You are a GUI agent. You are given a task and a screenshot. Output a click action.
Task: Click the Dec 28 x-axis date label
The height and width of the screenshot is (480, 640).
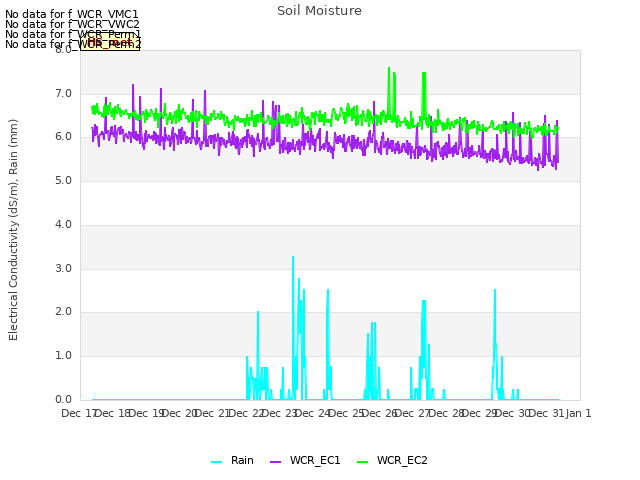tap(447, 413)
